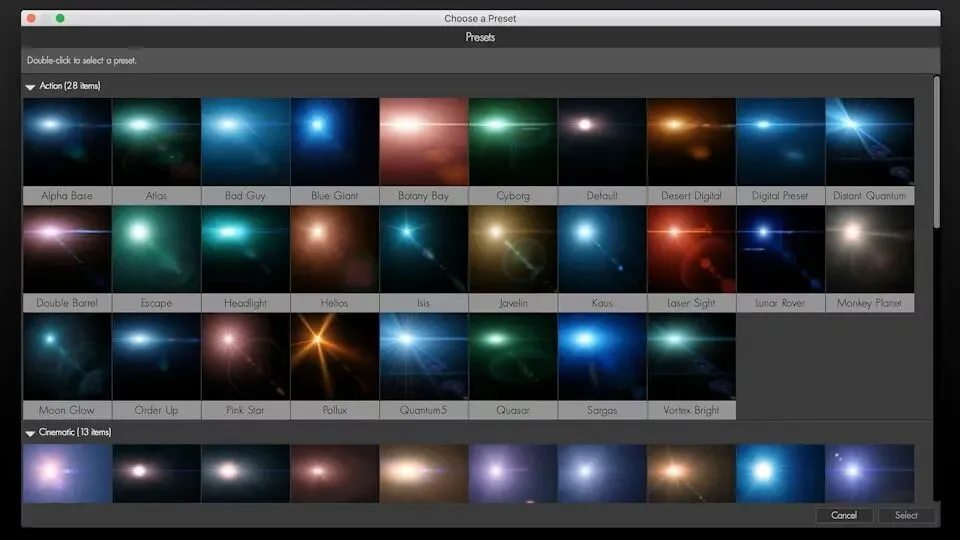
Task: Select the Laser Sight preset thumbnail
Action: point(691,249)
